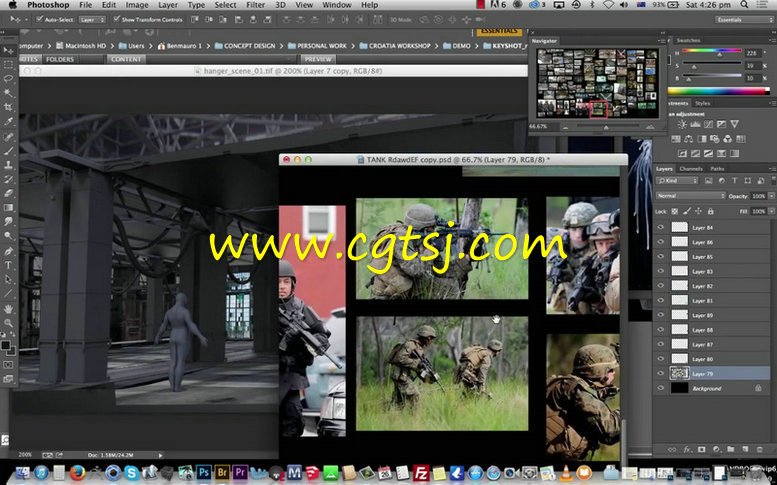Hide the Background layer visibility eye

click(661, 388)
